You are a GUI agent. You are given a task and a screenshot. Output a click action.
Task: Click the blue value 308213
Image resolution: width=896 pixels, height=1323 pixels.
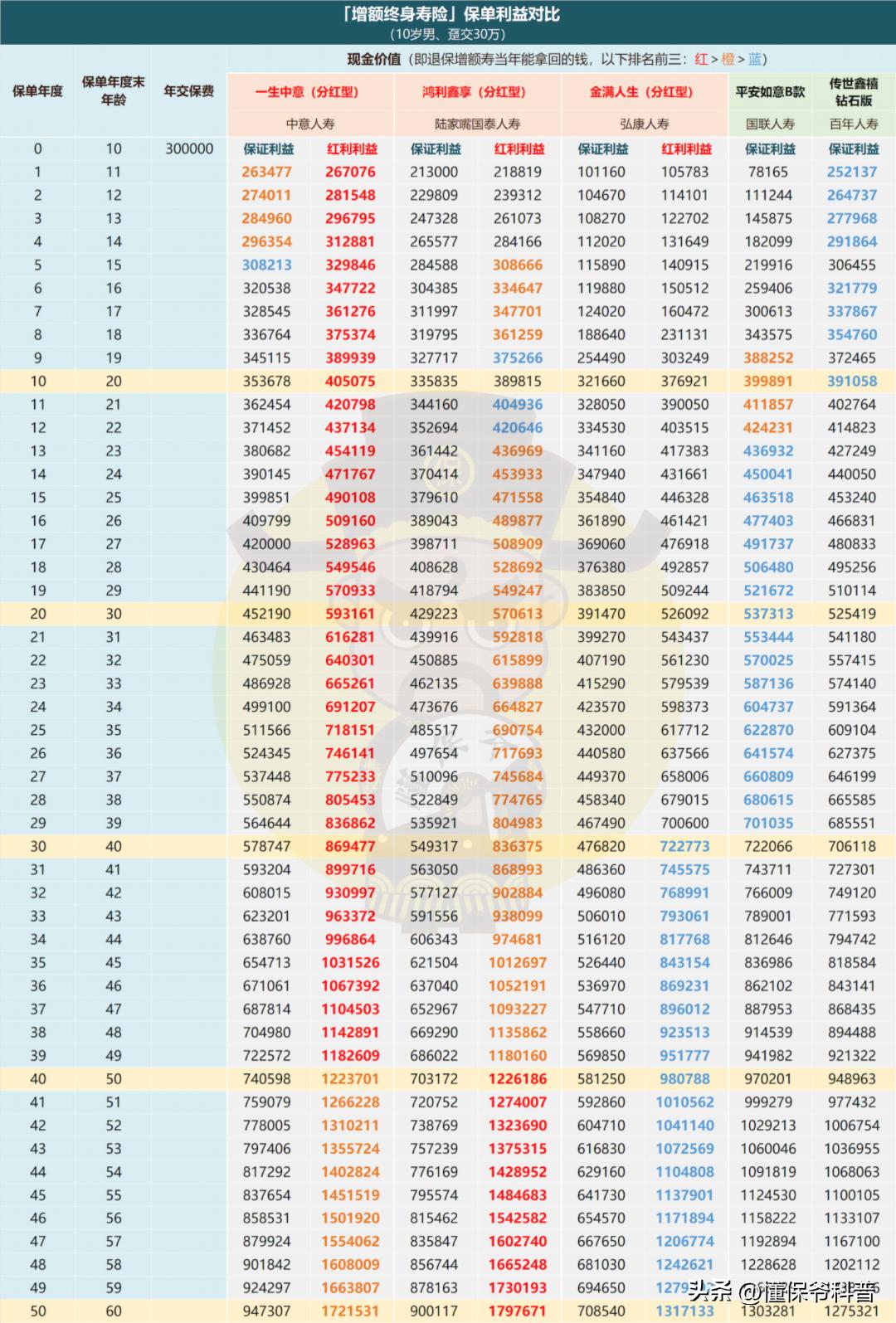(266, 265)
